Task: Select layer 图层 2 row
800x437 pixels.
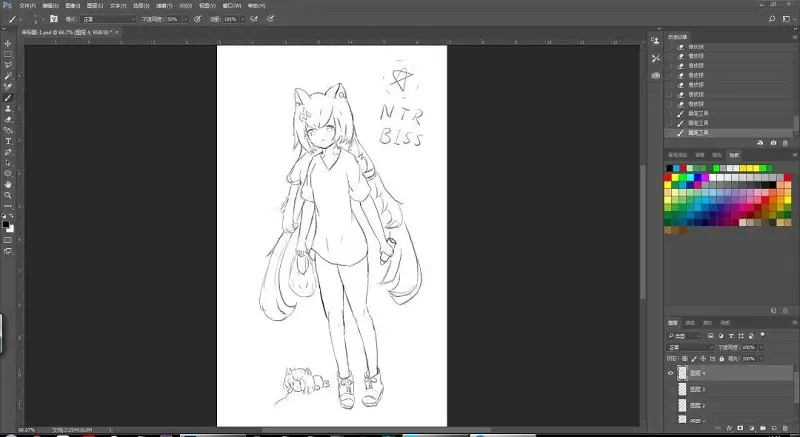Action: (730, 406)
